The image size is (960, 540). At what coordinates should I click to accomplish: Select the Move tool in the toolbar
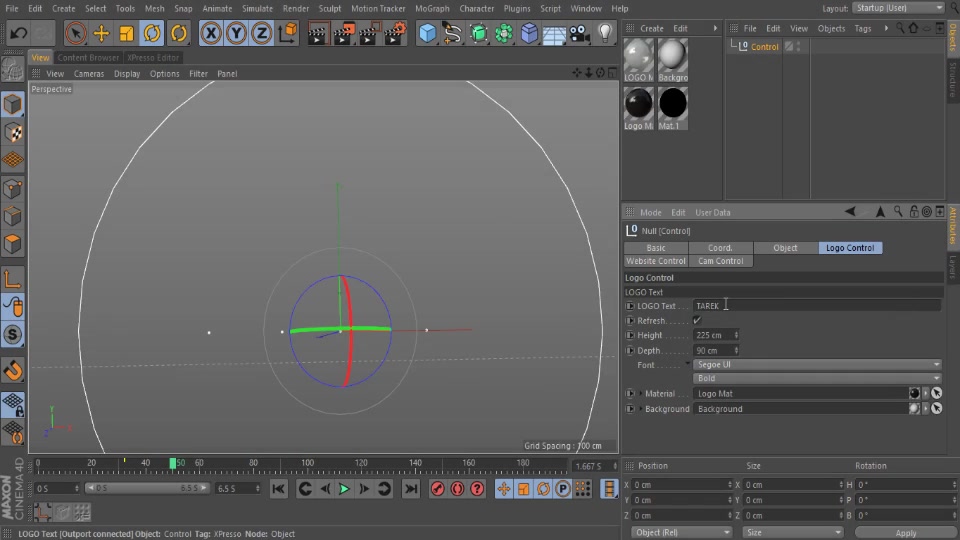(101, 33)
